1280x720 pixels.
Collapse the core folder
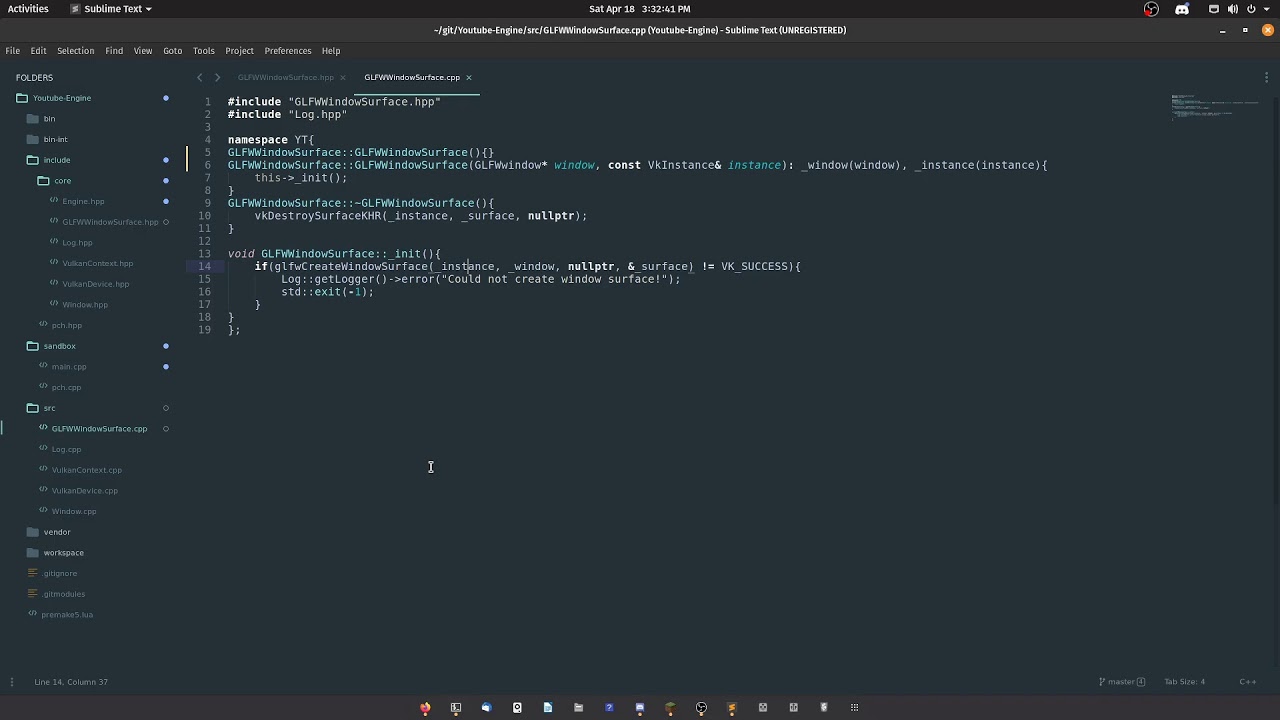(x=62, y=181)
